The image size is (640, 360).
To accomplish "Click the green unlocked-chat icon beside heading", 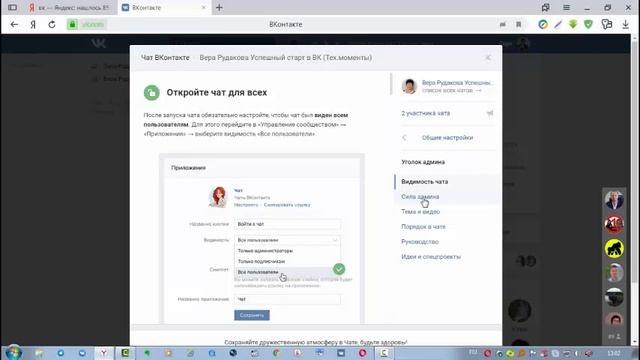I will pos(151,93).
